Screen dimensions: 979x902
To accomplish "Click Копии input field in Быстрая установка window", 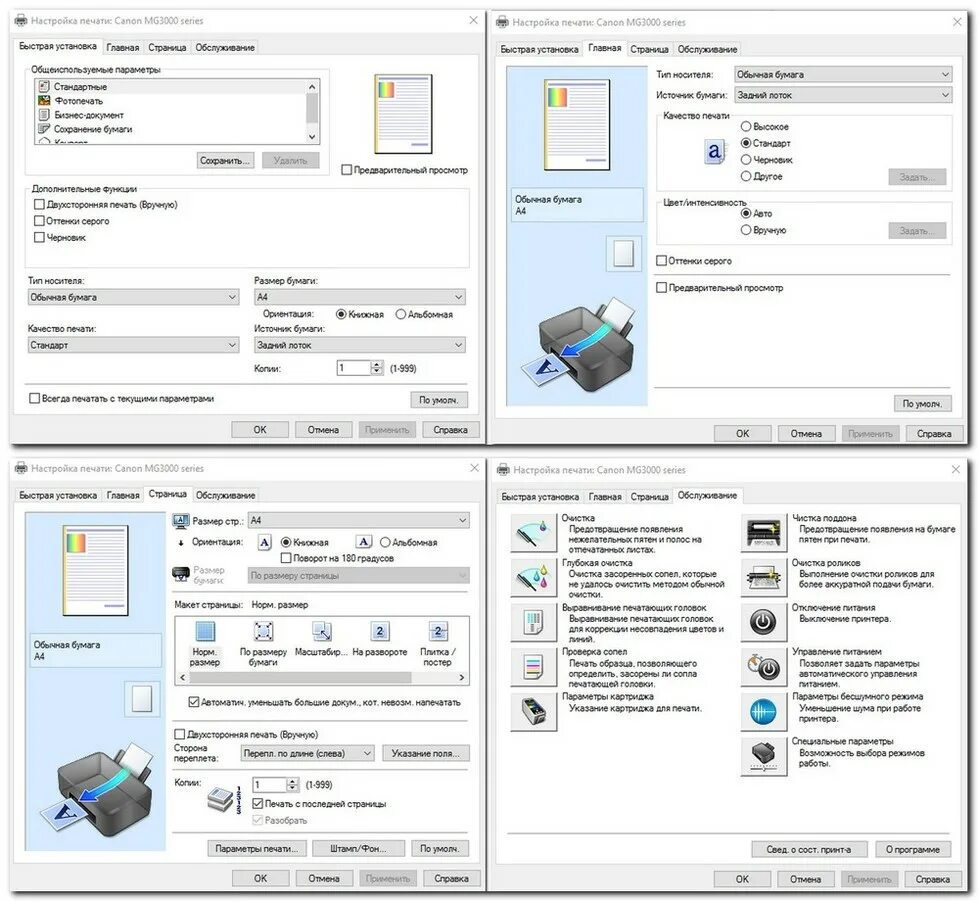I will click(x=354, y=368).
